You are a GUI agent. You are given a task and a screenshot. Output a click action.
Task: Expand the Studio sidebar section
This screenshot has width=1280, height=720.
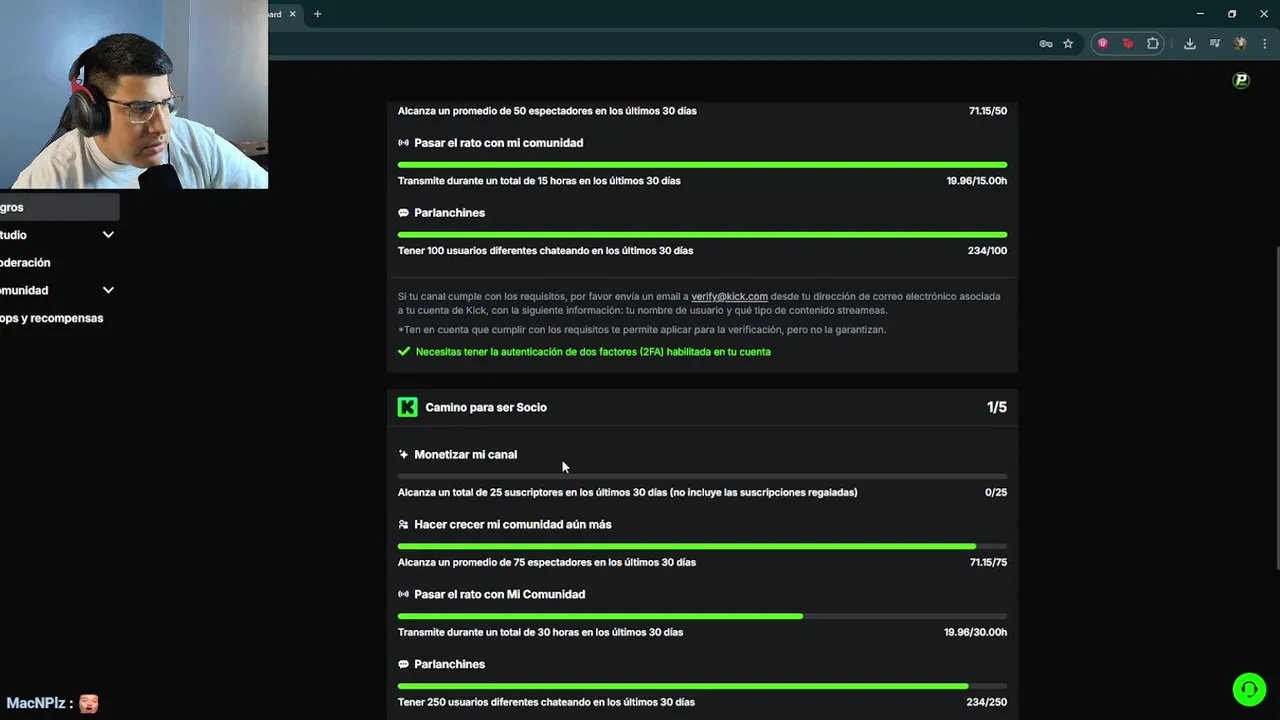click(x=108, y=235)
